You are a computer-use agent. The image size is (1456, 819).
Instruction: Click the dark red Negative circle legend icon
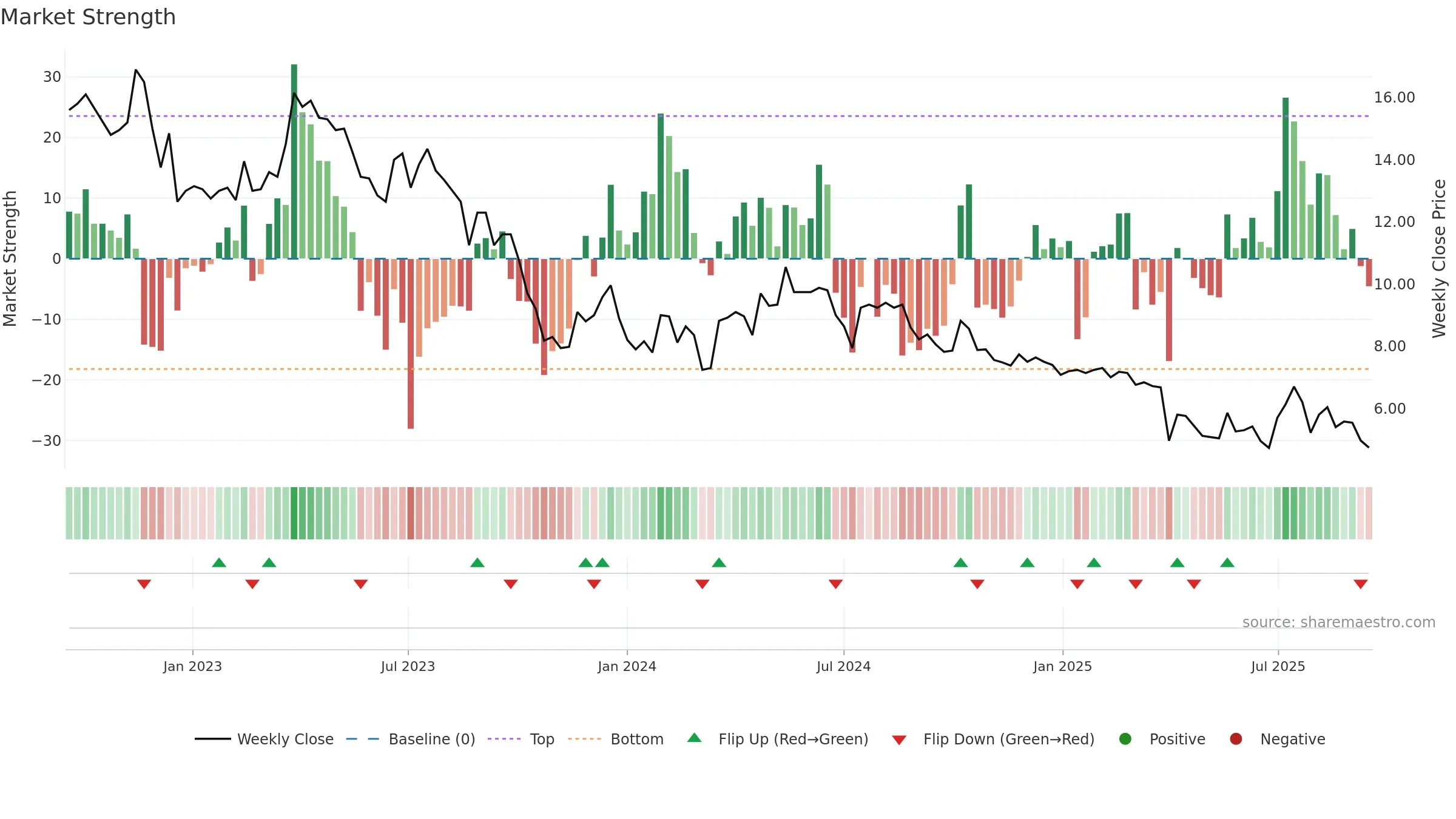tap(1236, 739)
